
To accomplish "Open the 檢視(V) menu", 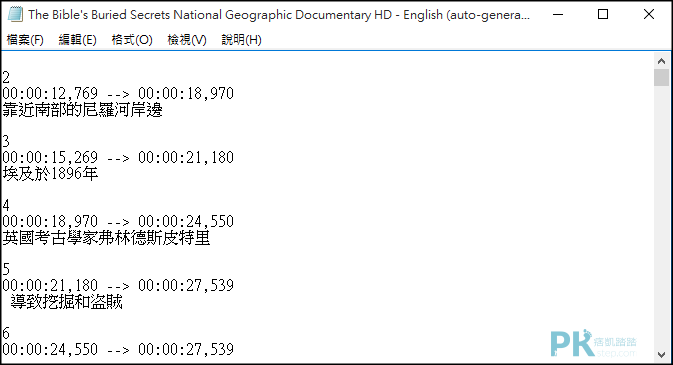I will pos(187,40).
